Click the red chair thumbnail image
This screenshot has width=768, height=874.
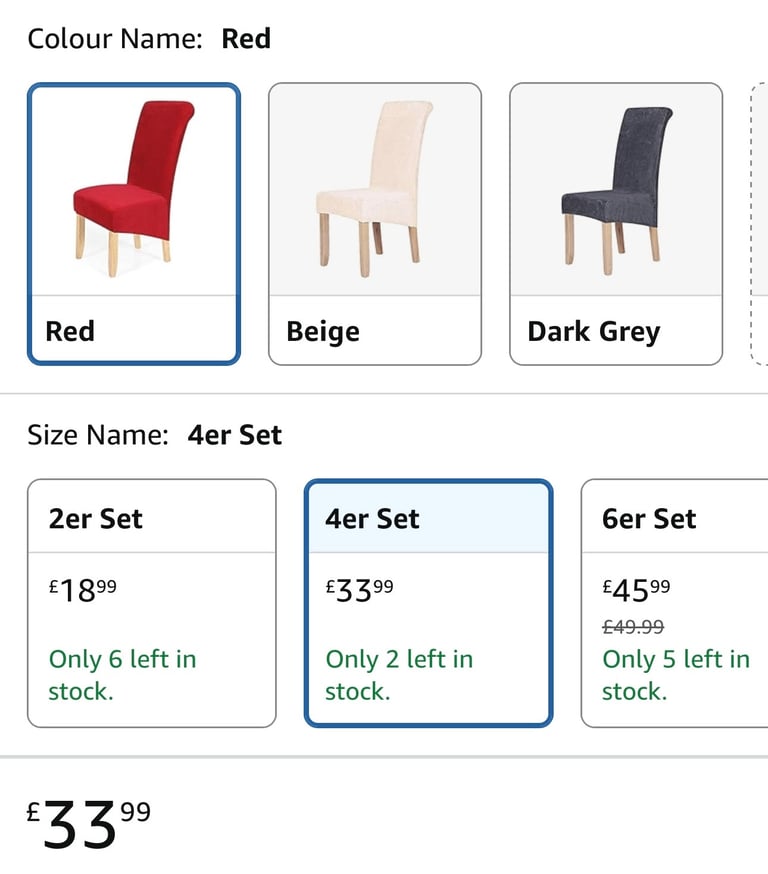click(134, 190)
